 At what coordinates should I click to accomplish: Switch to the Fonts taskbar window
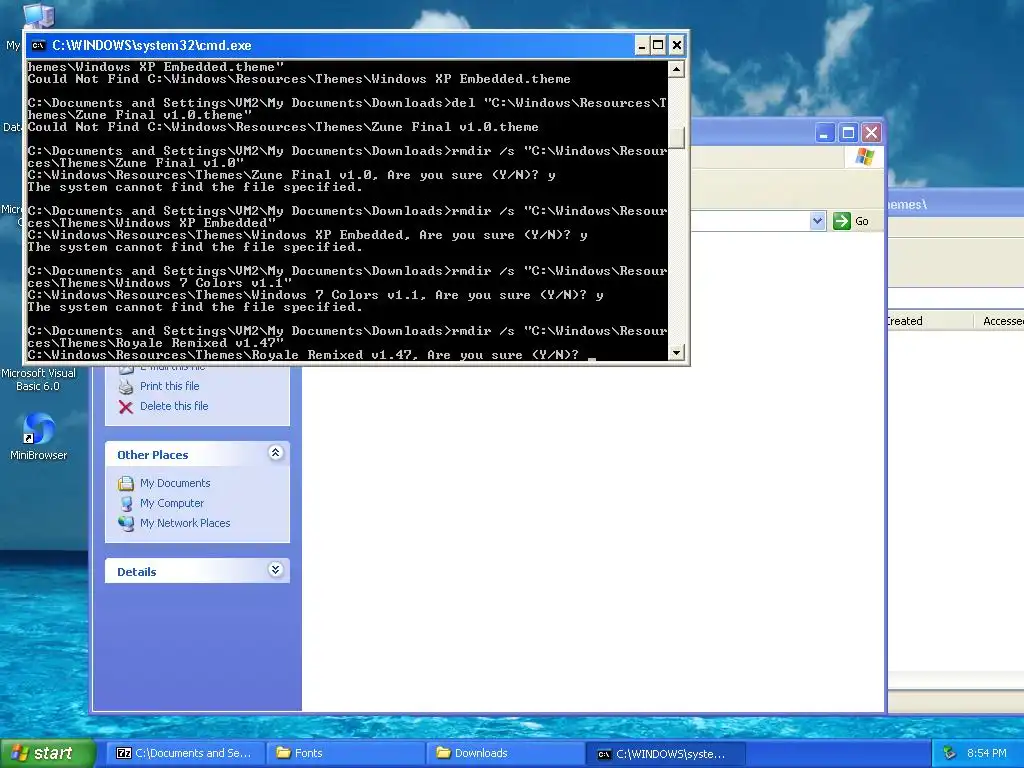[x=345, y=753]
